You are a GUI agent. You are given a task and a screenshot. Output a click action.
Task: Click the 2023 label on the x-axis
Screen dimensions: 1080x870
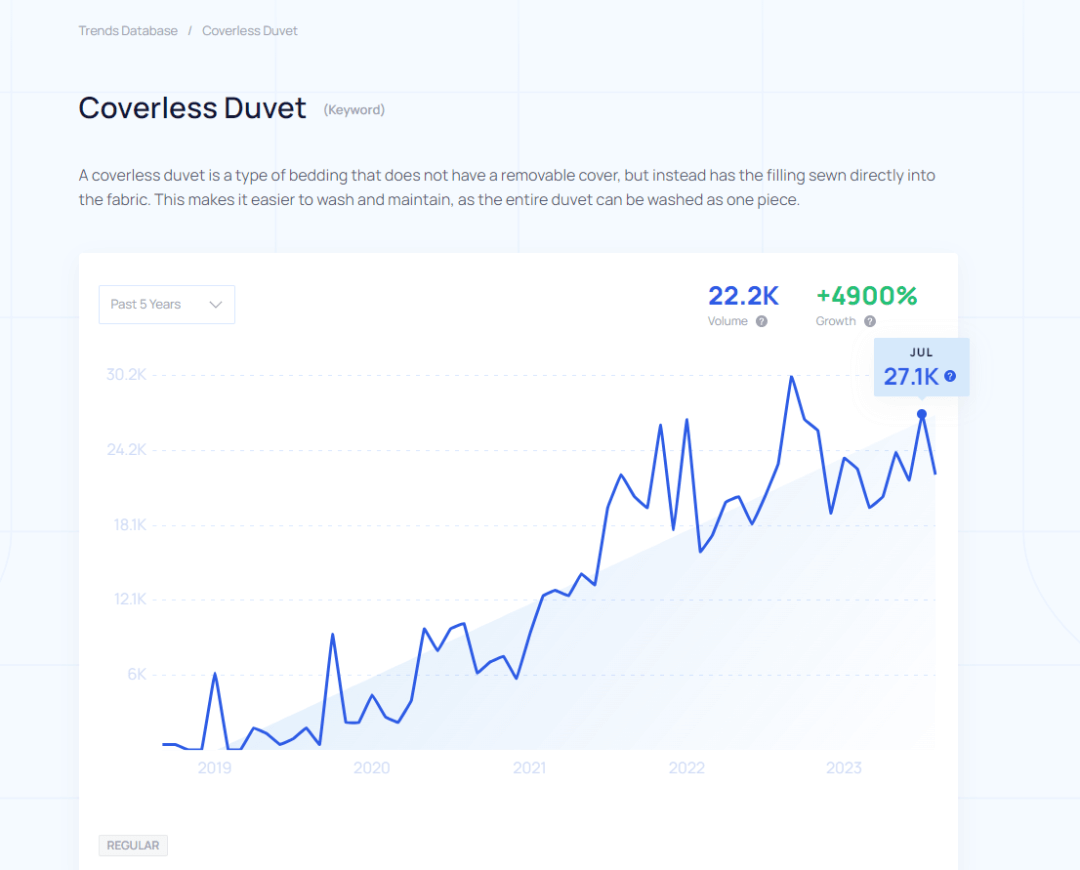point(844,768)
